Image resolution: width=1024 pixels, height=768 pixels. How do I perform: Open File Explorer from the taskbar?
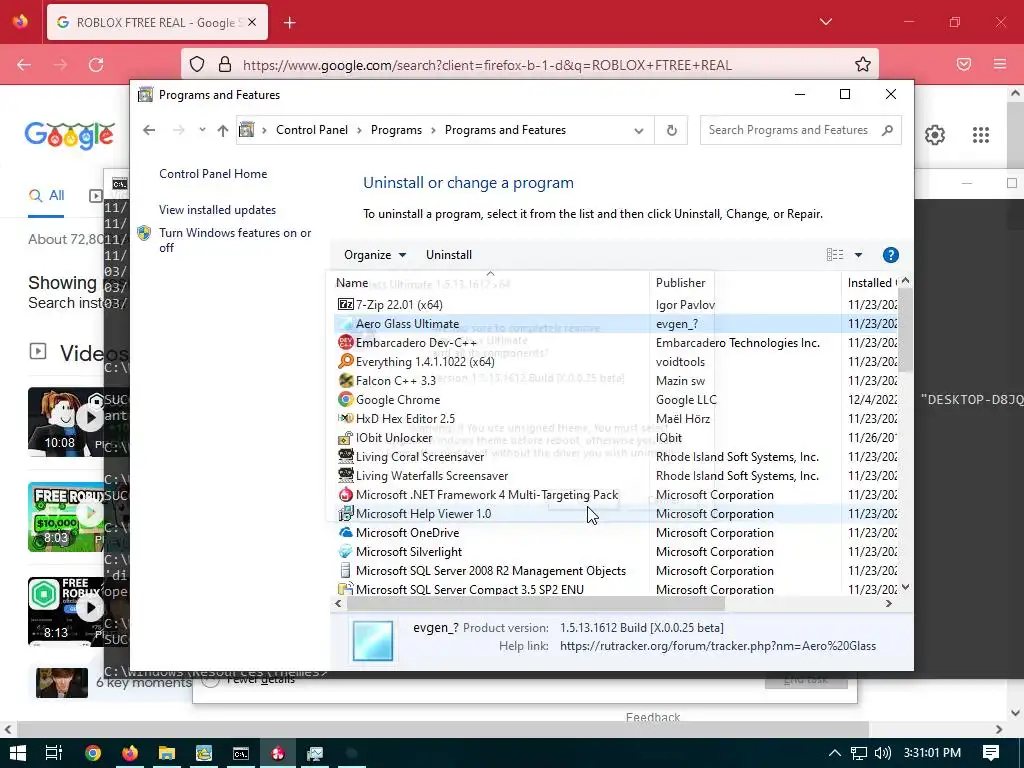(167, 753)
